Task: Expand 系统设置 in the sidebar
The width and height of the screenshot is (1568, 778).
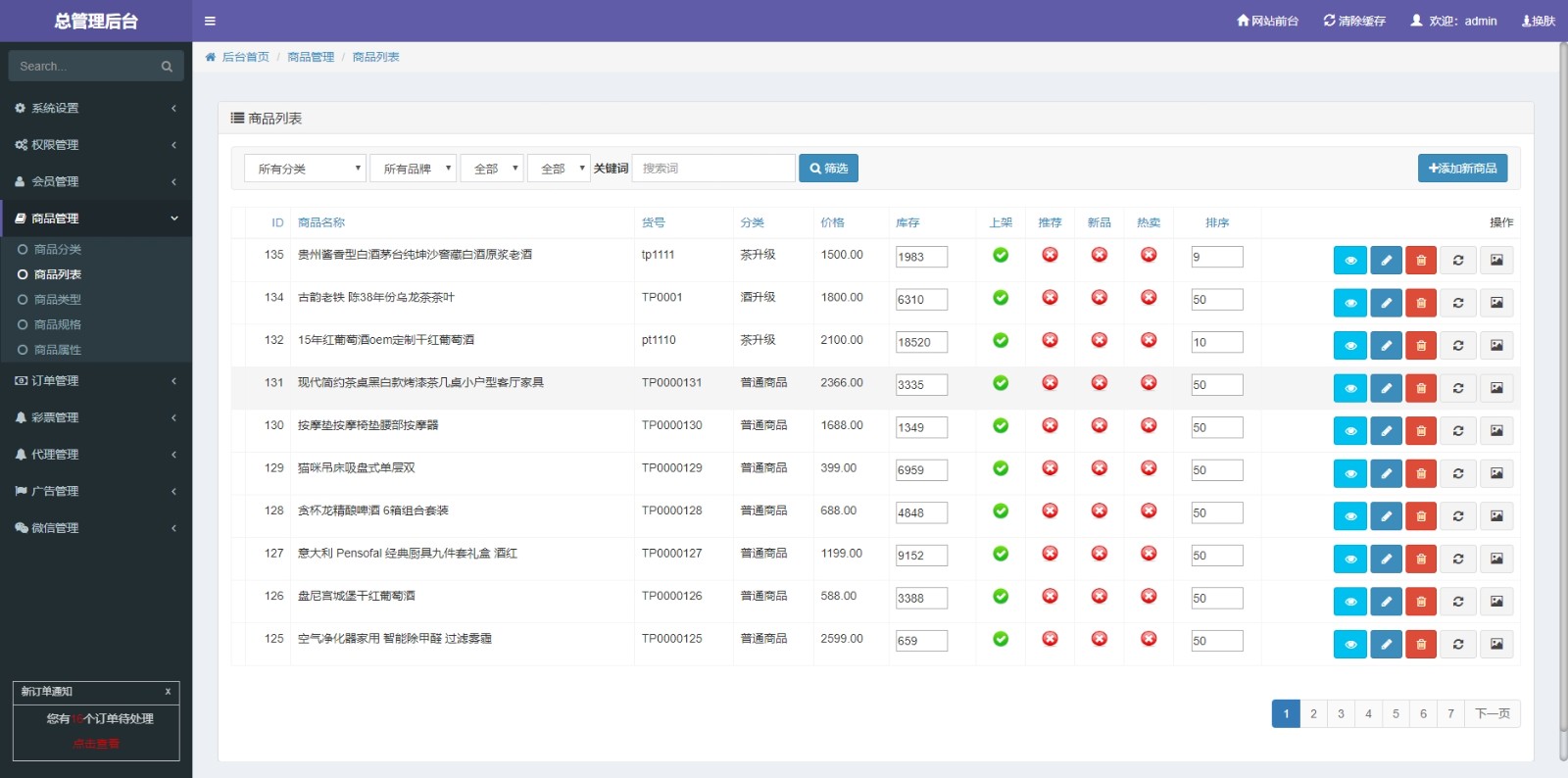Action: [x=96, y=108]
